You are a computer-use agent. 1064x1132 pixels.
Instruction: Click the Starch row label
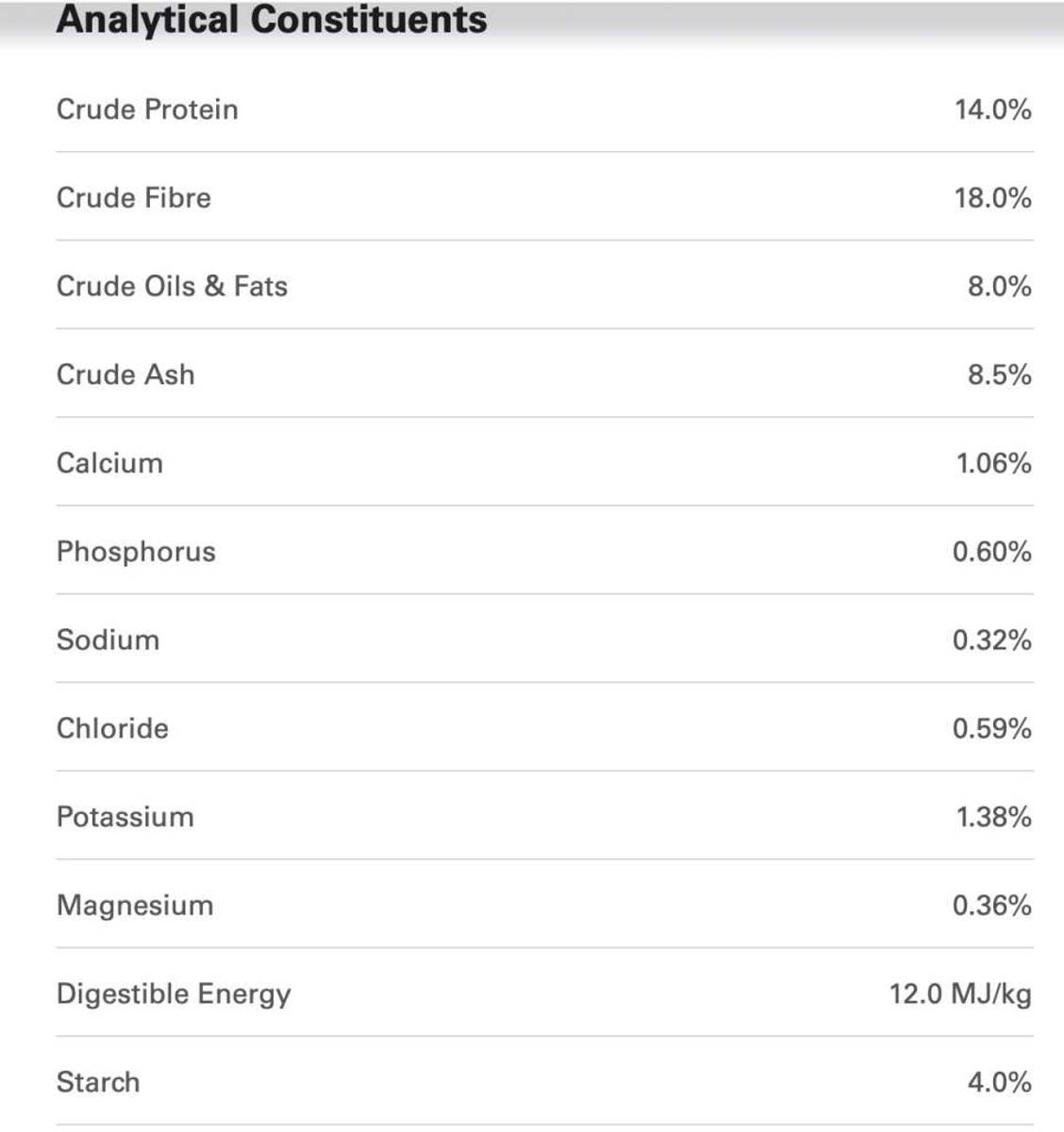pyautogui.click(x=98, y=1082)
